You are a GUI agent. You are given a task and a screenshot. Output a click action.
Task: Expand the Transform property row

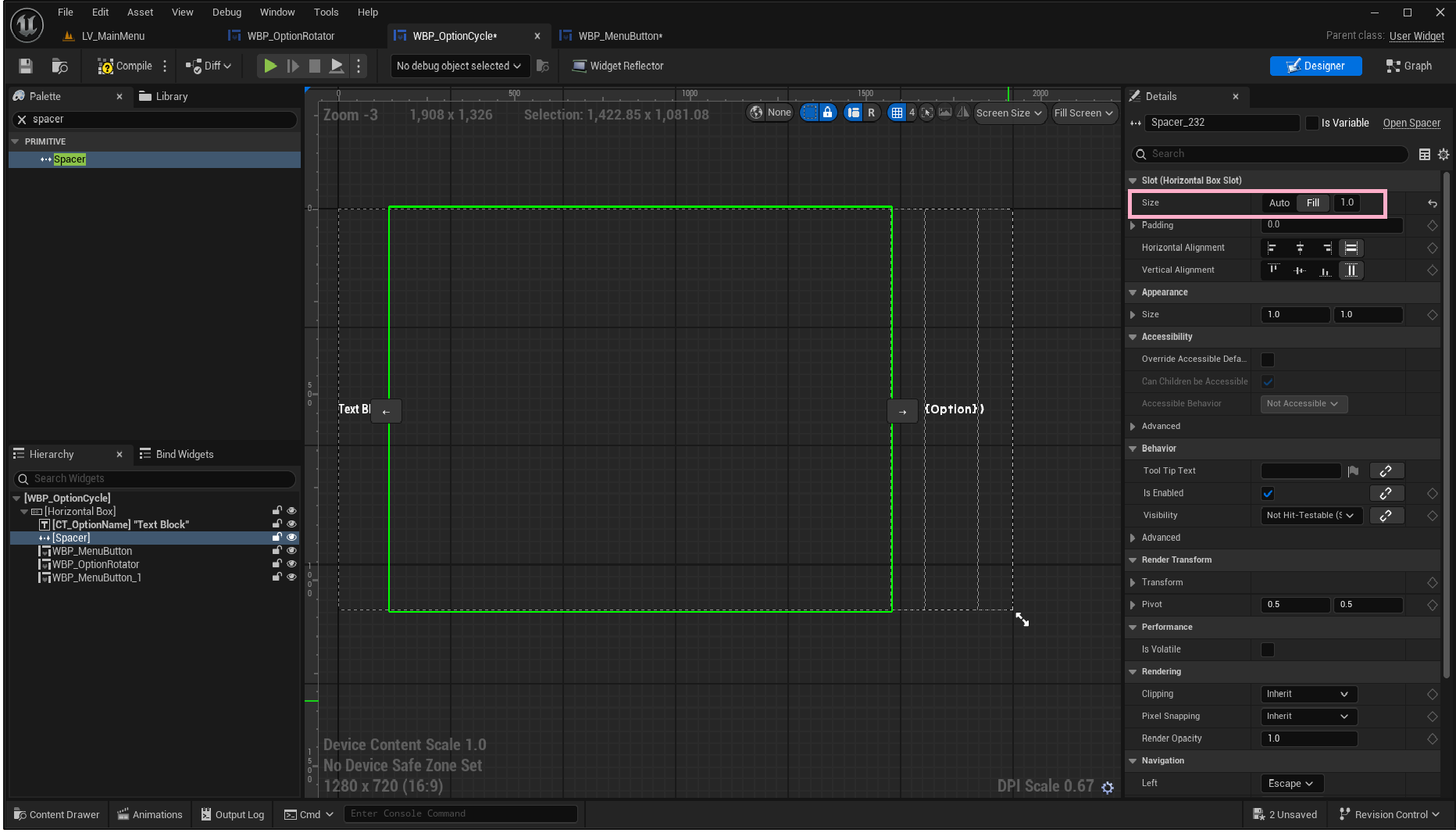[1133, 583]
